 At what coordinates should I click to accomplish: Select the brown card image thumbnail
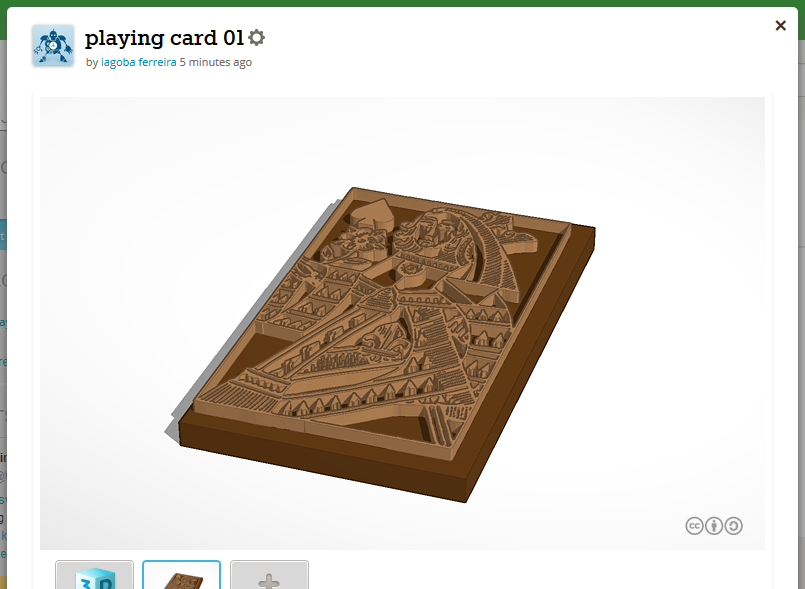pos(181,575)
